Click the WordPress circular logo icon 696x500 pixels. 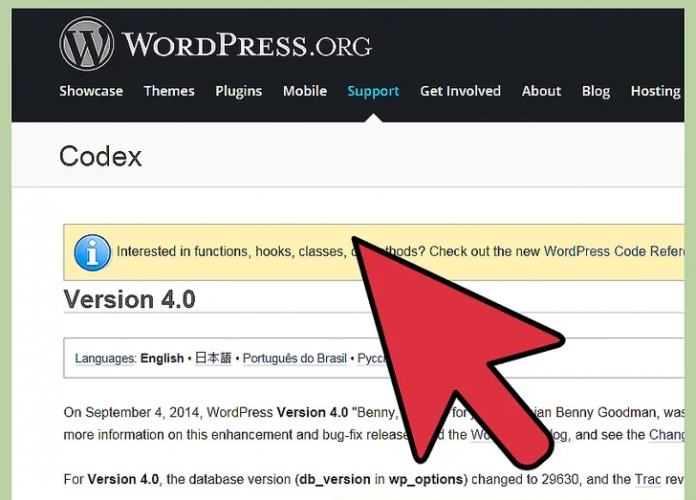tap(86, 44)
